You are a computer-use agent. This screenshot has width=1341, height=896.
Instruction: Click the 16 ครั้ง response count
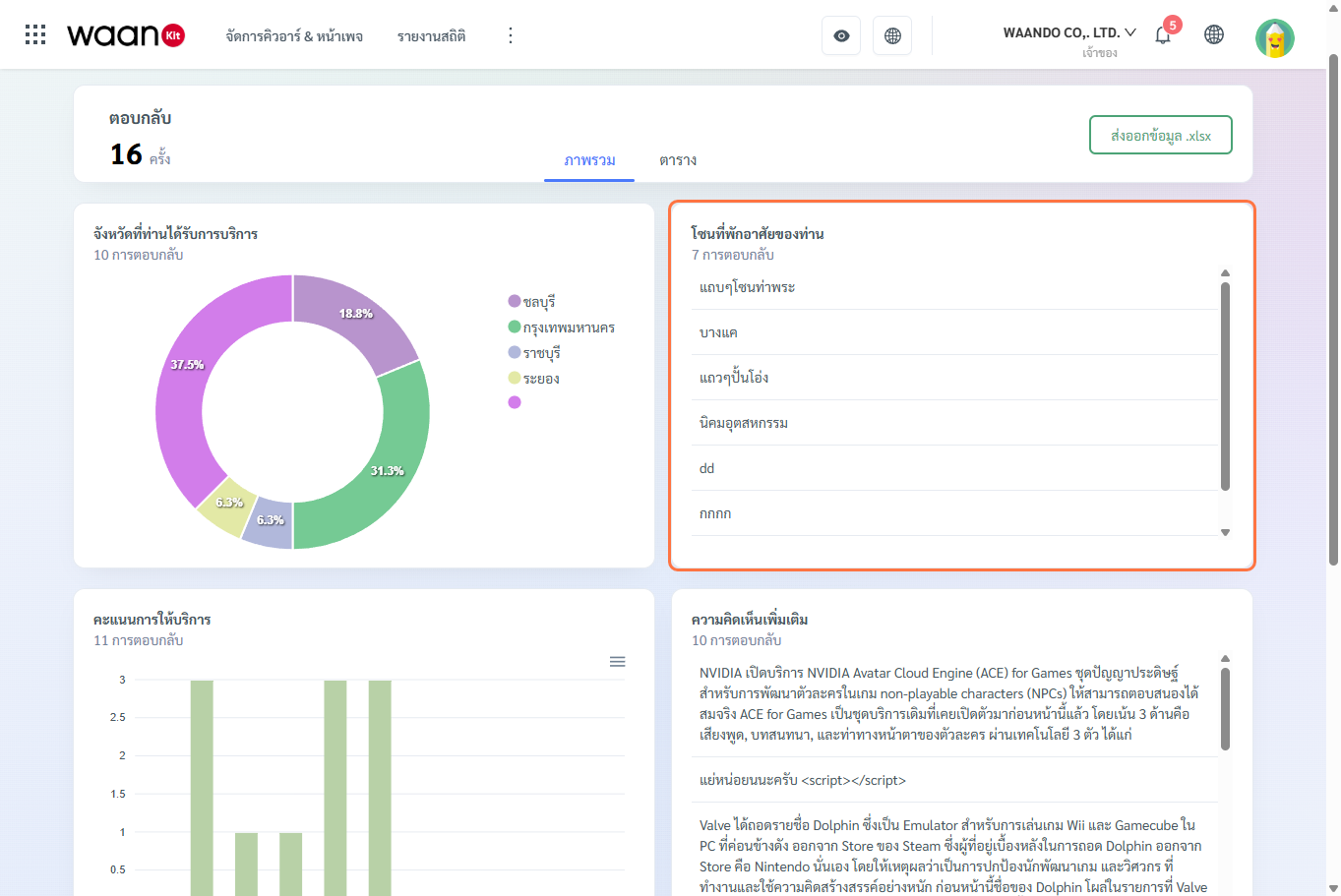pos(140,154)
